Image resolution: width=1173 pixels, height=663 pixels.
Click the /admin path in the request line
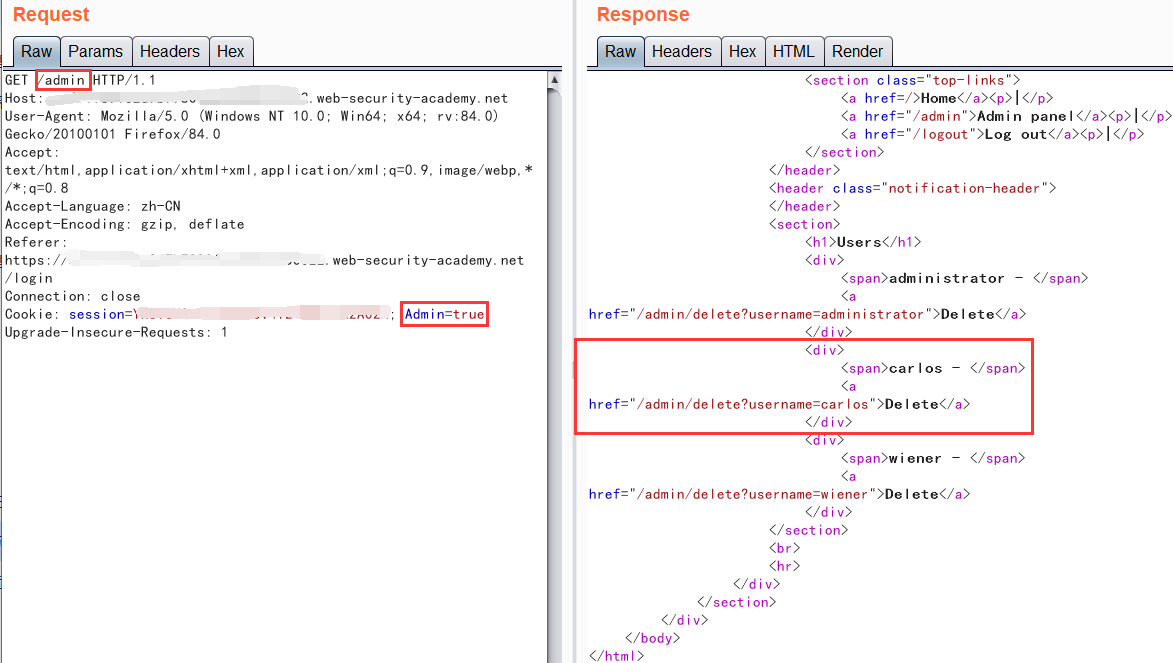coord(63,80)
